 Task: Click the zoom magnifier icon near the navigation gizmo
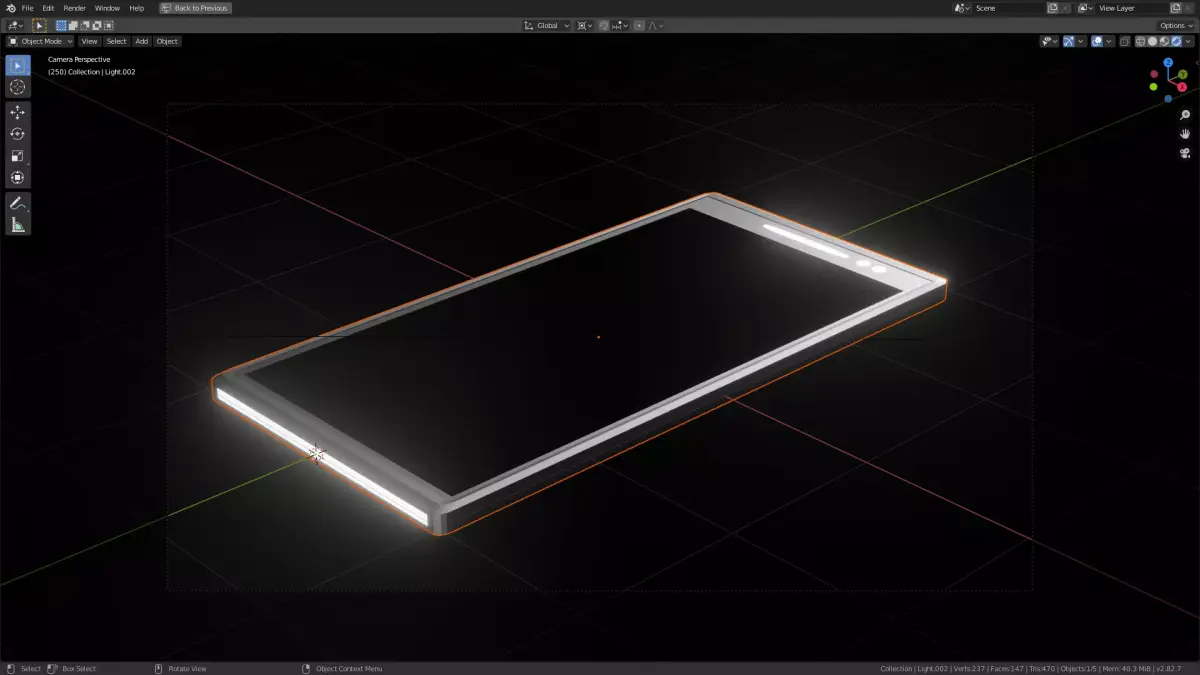point(1184,113)
